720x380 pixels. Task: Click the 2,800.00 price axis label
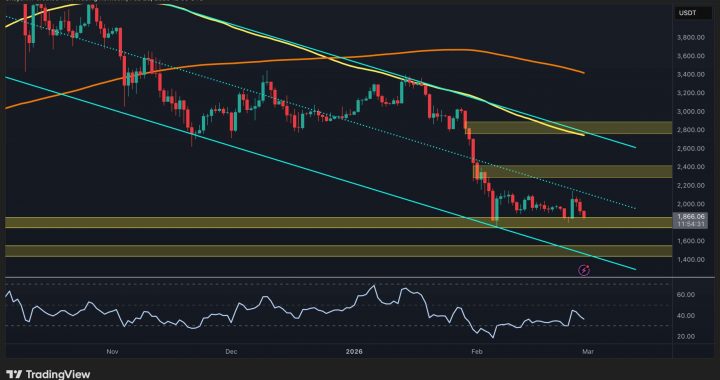coord(692,130)
